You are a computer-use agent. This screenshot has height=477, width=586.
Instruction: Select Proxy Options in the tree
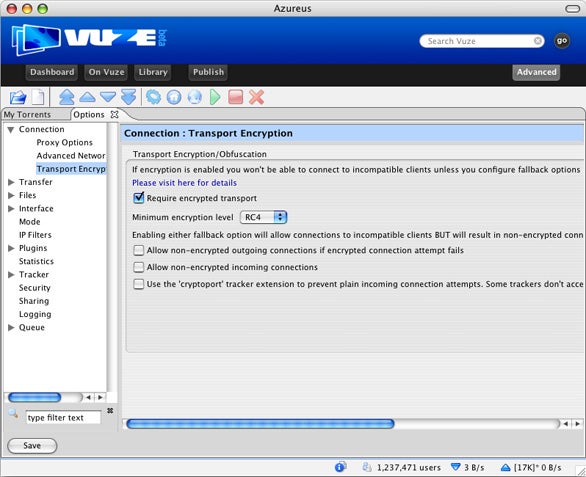(64, 142)
